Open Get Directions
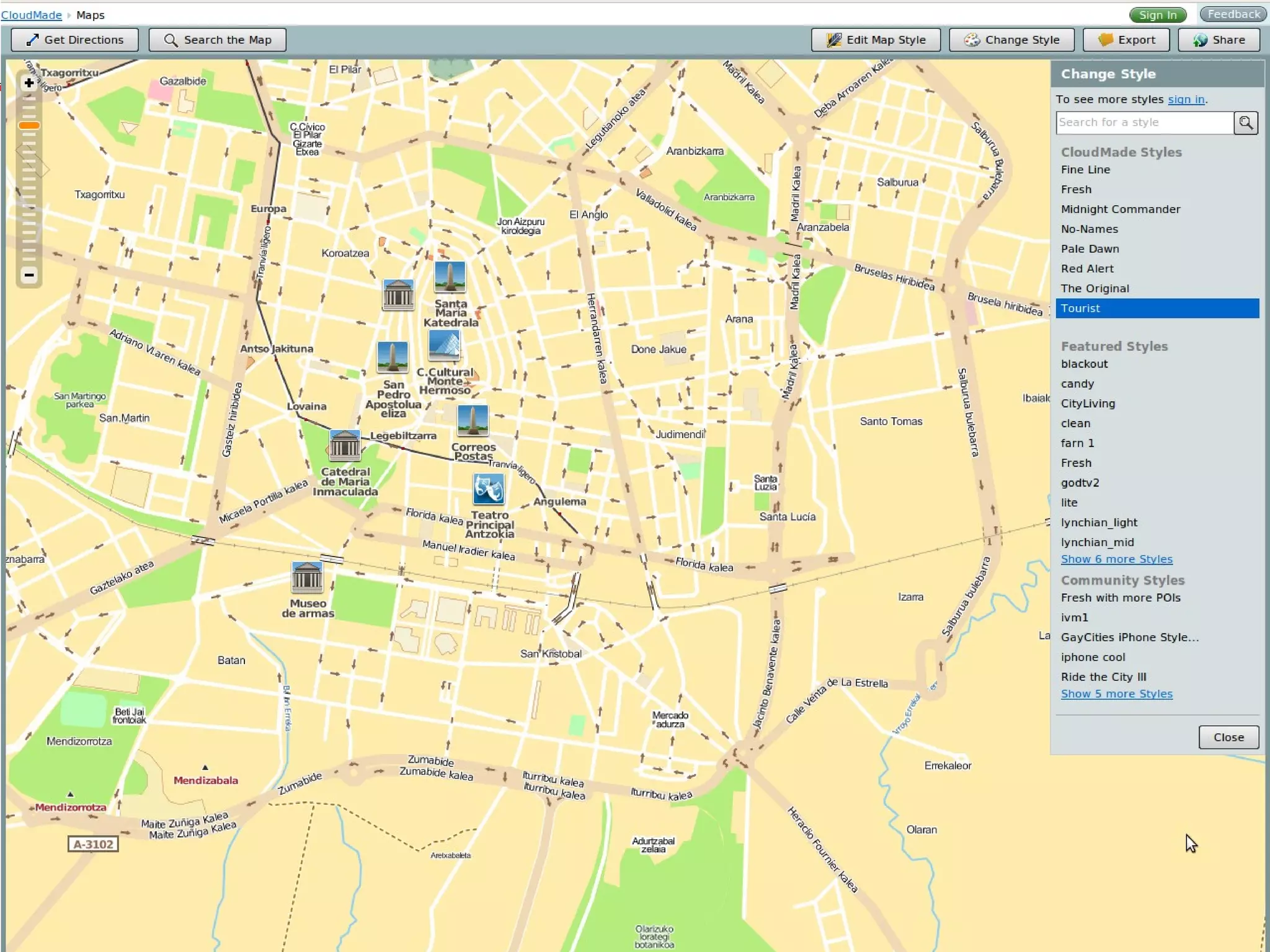 tap(74, 40)
